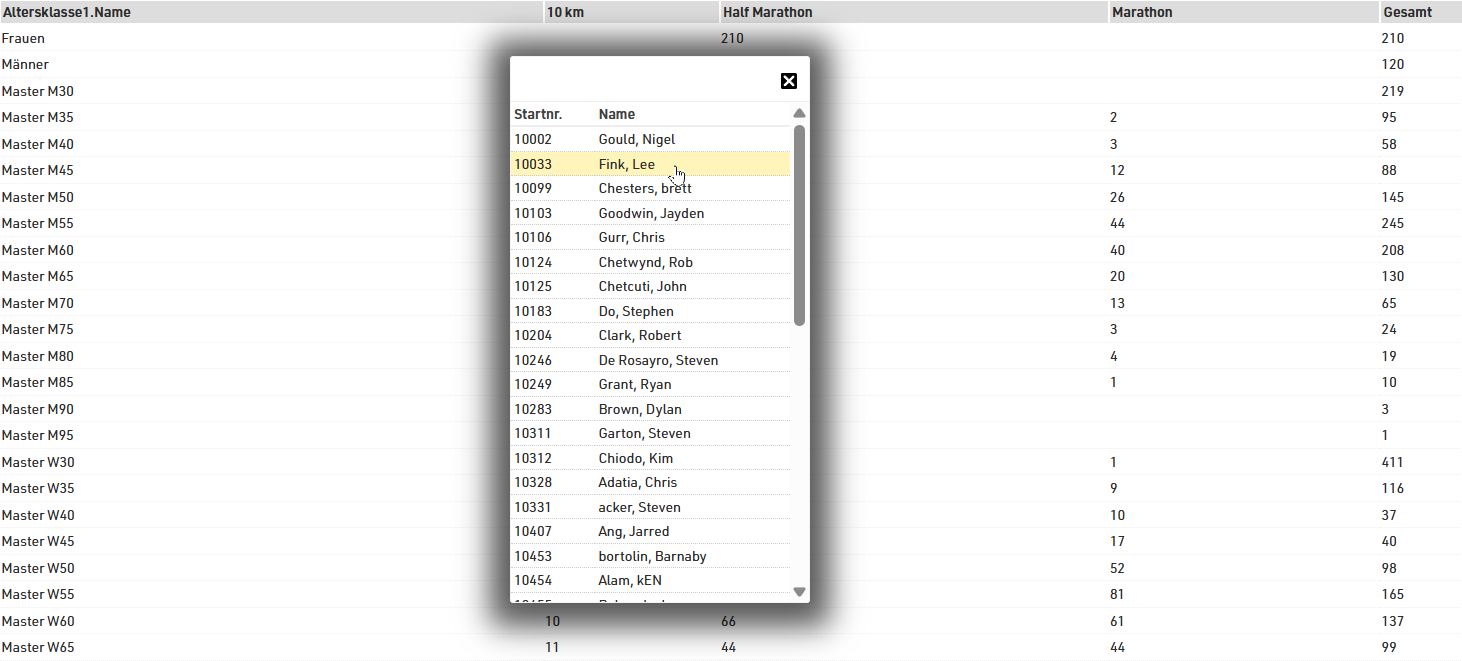Click the Gesamt column header
This screenshot has width=1462, height=661.
click(x=1406, y=12)
